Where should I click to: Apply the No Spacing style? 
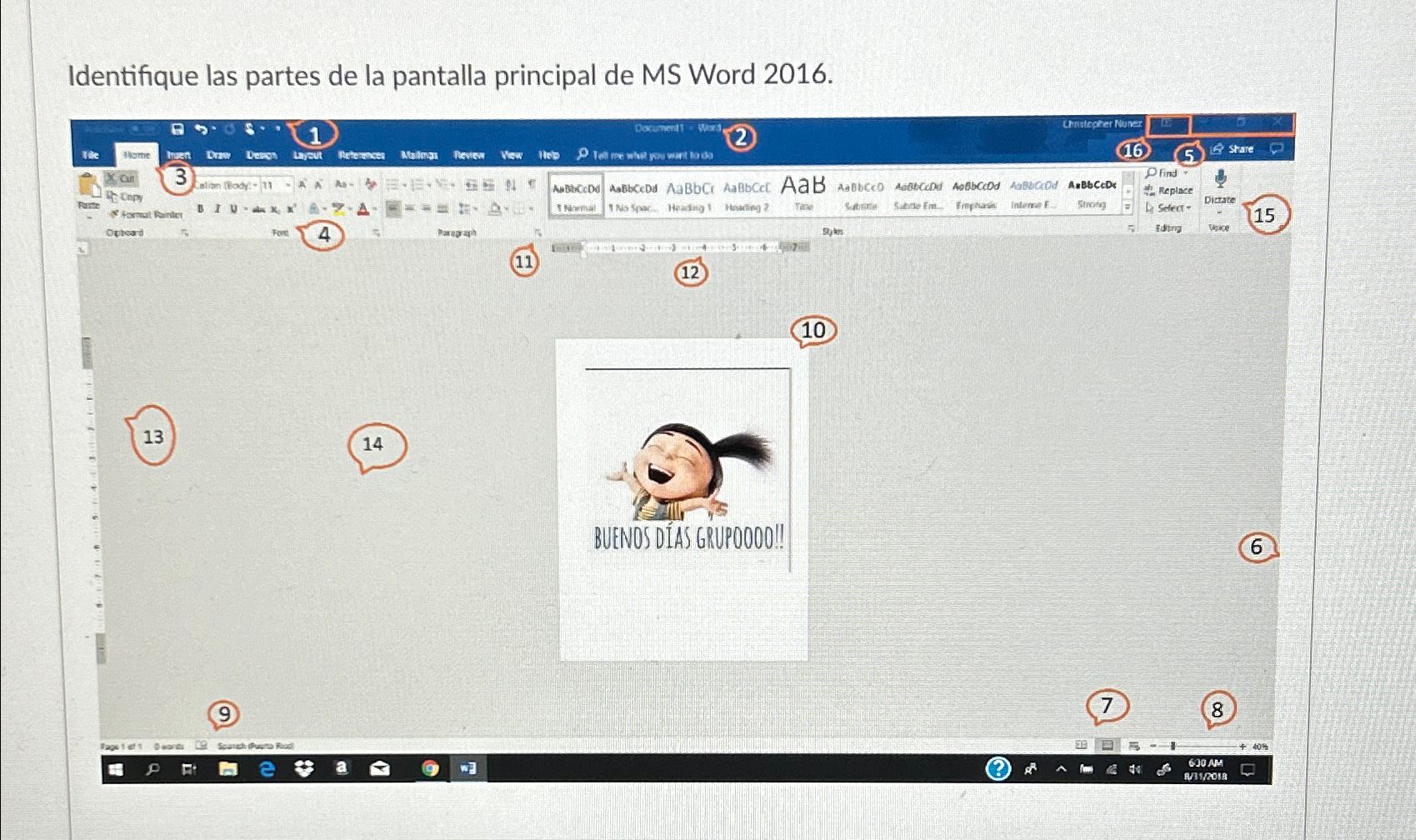click(633, 197)
